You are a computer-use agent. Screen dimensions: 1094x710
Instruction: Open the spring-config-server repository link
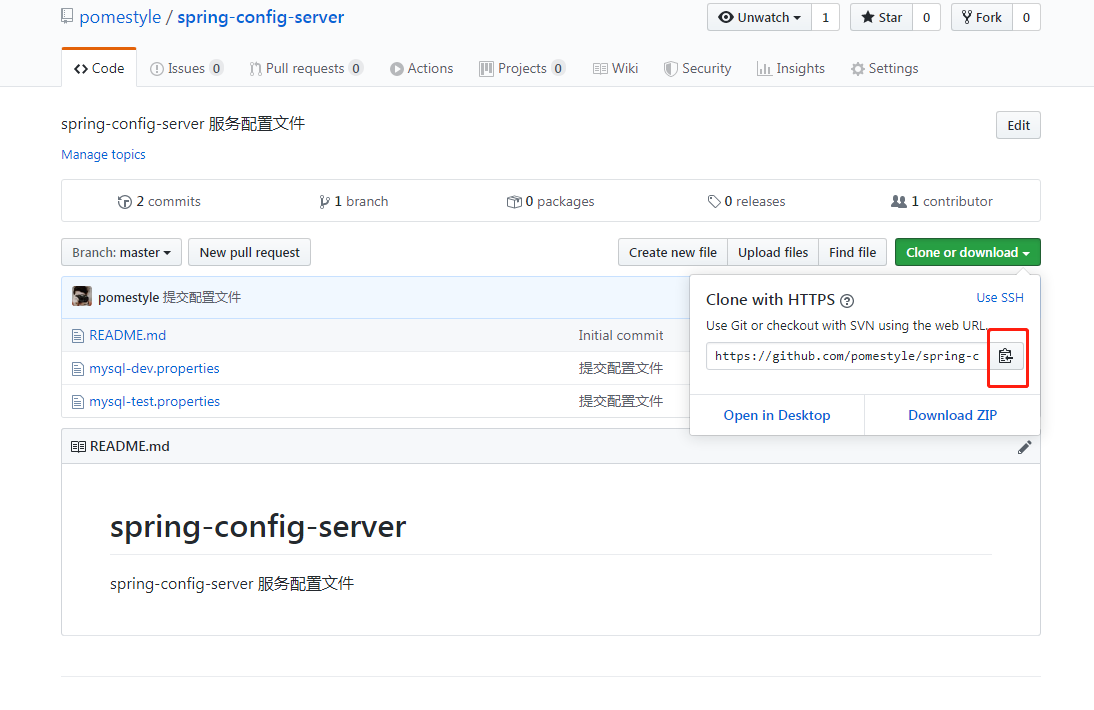(x=260, y=17)
